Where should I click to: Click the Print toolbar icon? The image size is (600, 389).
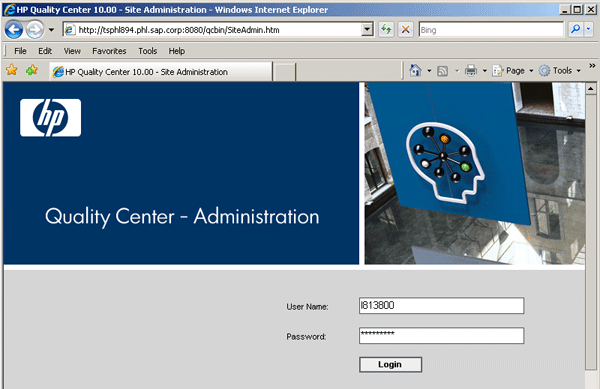[471, 71]
